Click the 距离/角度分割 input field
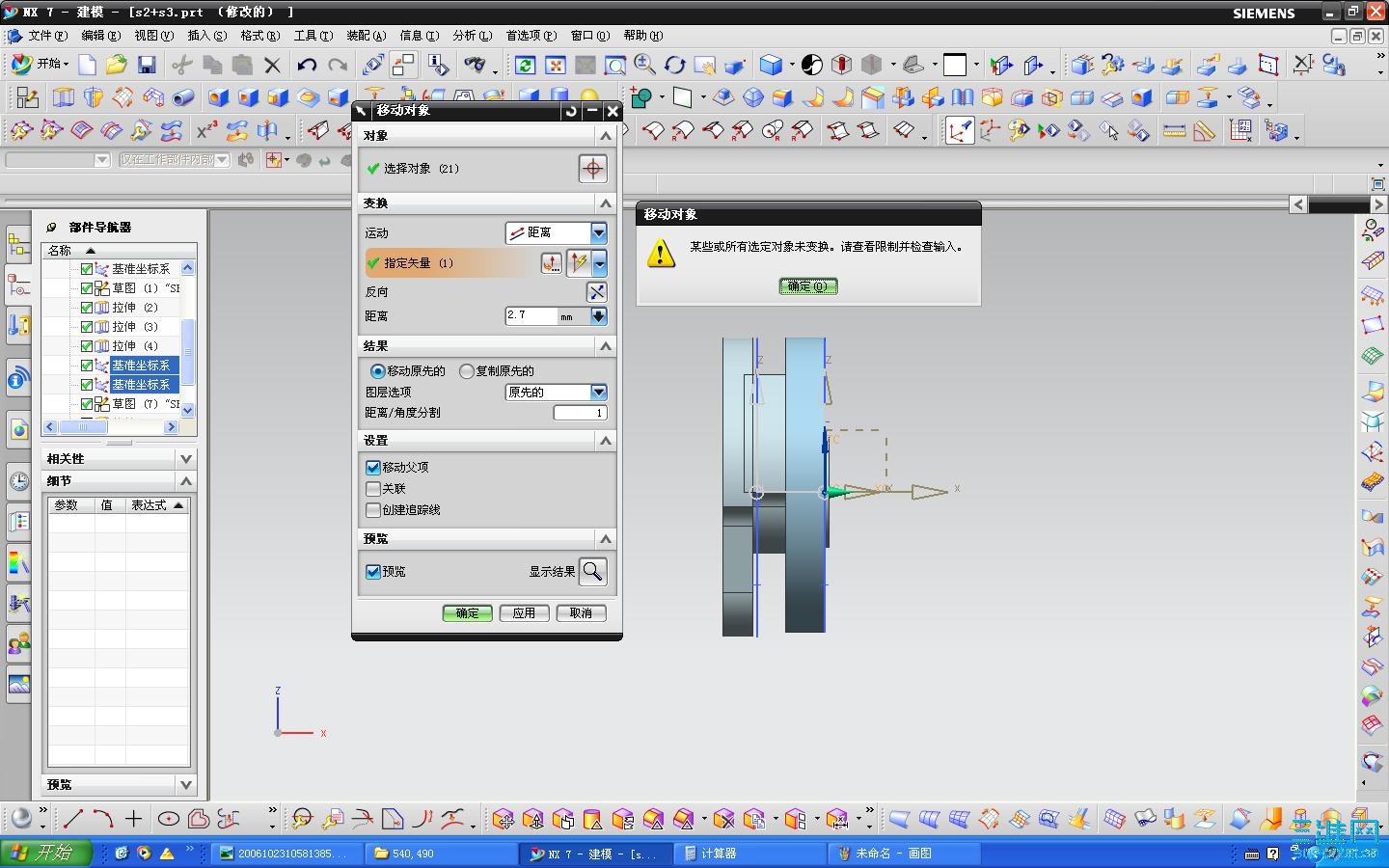 pos(580,413)
